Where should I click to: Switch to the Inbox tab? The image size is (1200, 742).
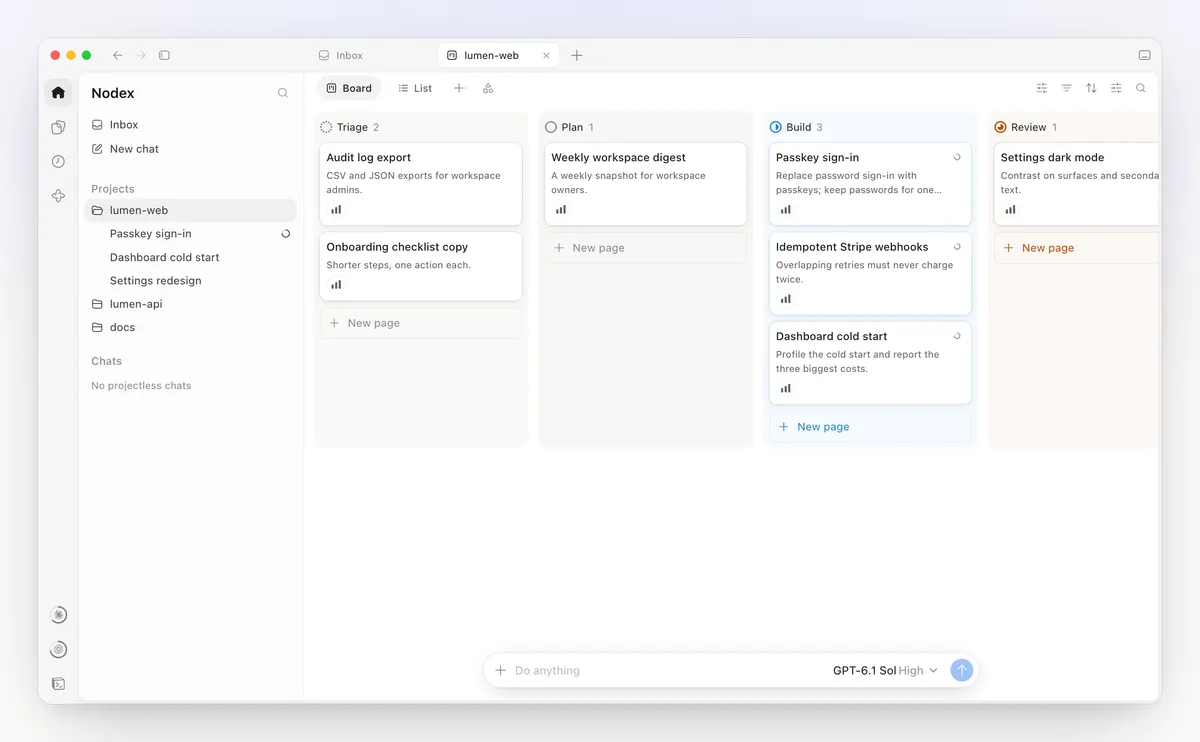click(x=341, y=55)
